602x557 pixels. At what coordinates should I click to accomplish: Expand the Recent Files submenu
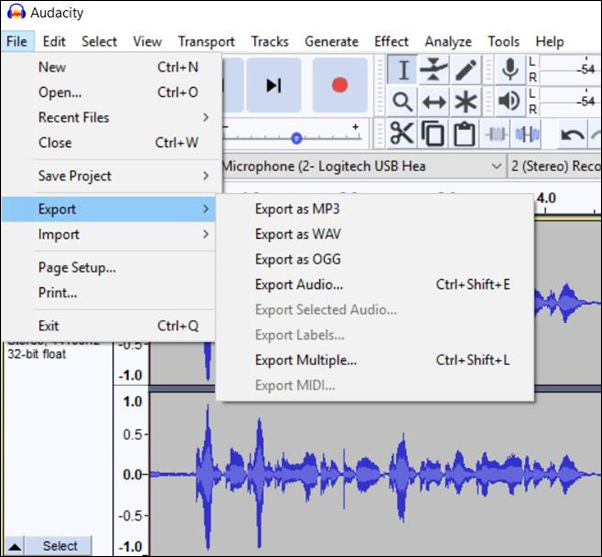[112, 117]
